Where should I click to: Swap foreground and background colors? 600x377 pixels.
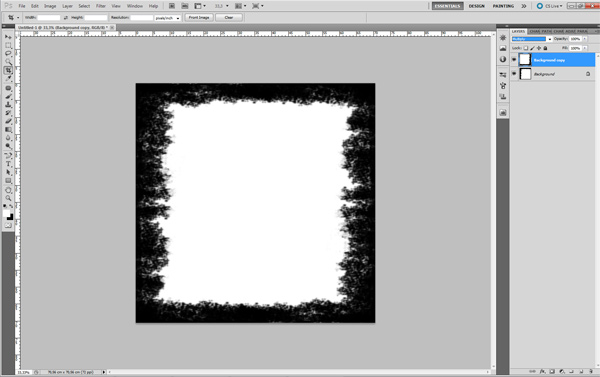pos(11,206)
